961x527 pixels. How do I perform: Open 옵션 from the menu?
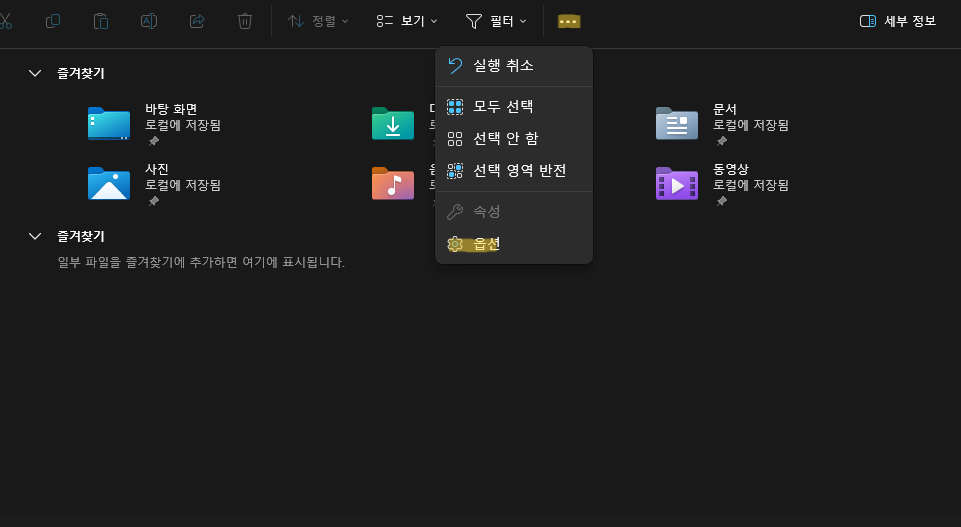point(514,244)
